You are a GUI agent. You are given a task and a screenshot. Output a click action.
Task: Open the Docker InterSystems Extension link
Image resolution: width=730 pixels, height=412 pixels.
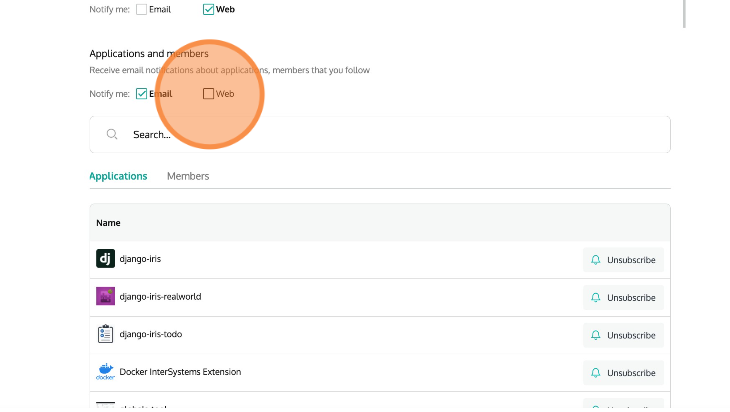[180, 372]
